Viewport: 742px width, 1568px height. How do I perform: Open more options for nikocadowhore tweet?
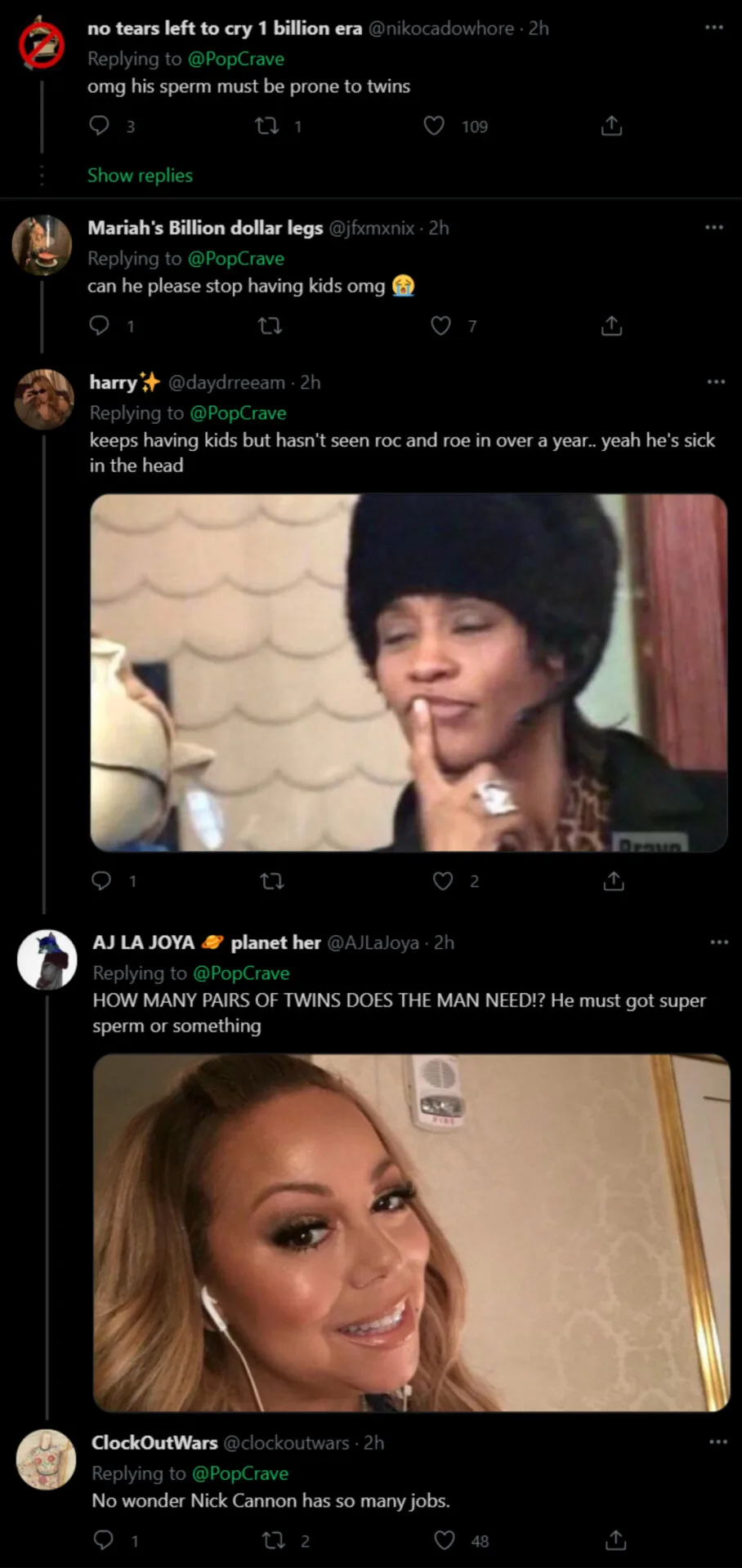(714, 28)
